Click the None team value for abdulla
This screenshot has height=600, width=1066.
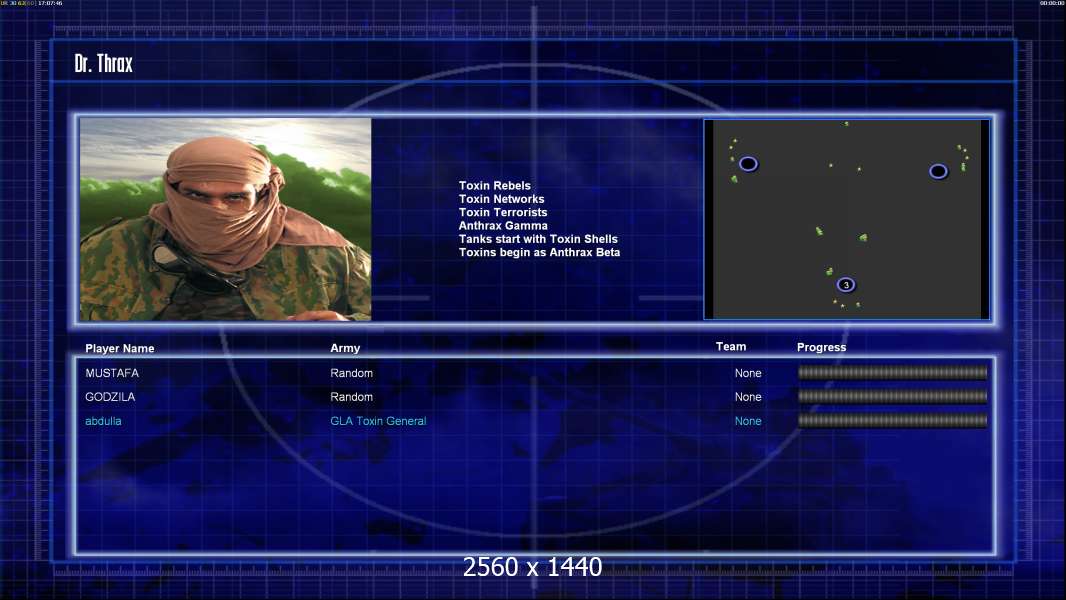748,421
